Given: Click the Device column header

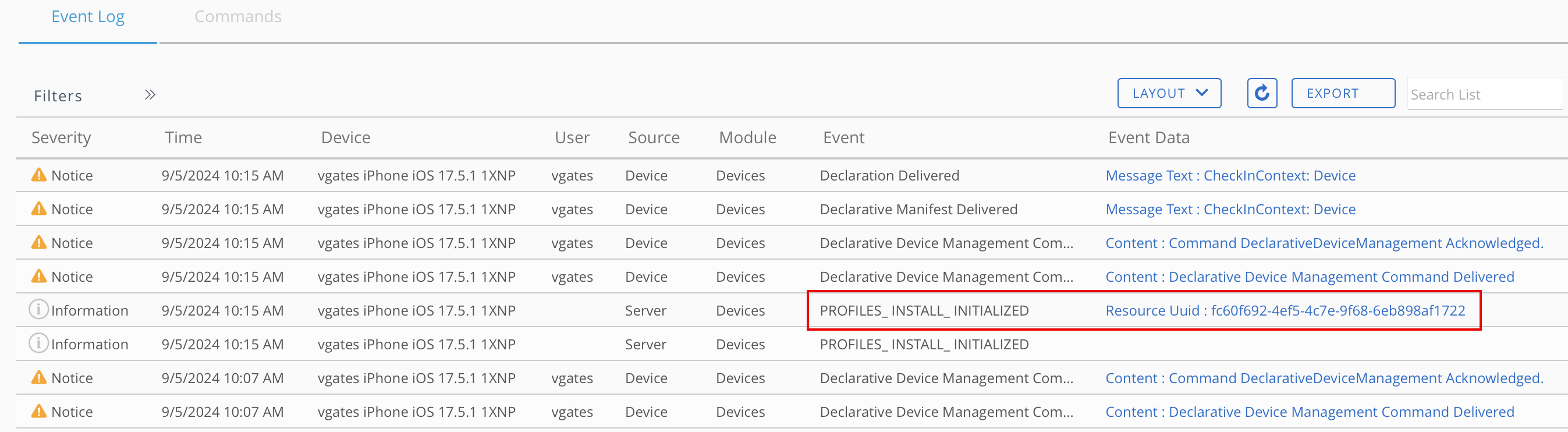Looking at the screenshot, I should pyautogui.click(x=345, y=138).
